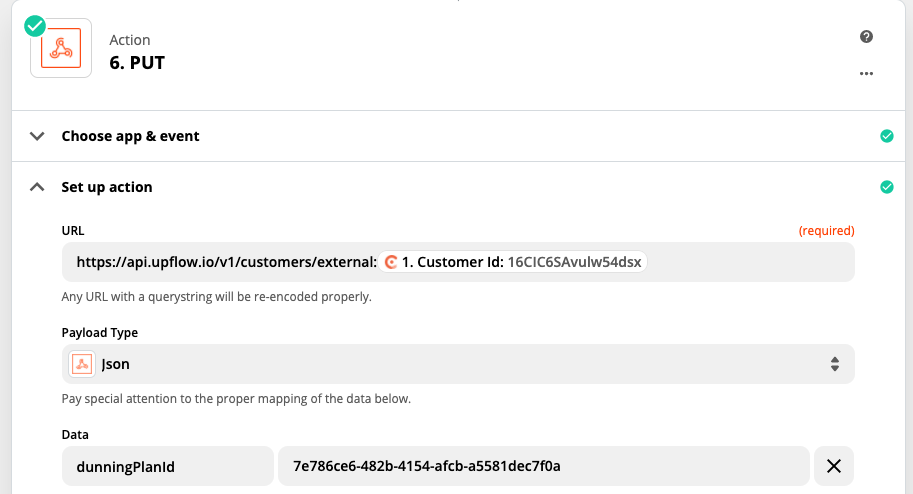Click the Choose app & event heading

pos(131,136)
